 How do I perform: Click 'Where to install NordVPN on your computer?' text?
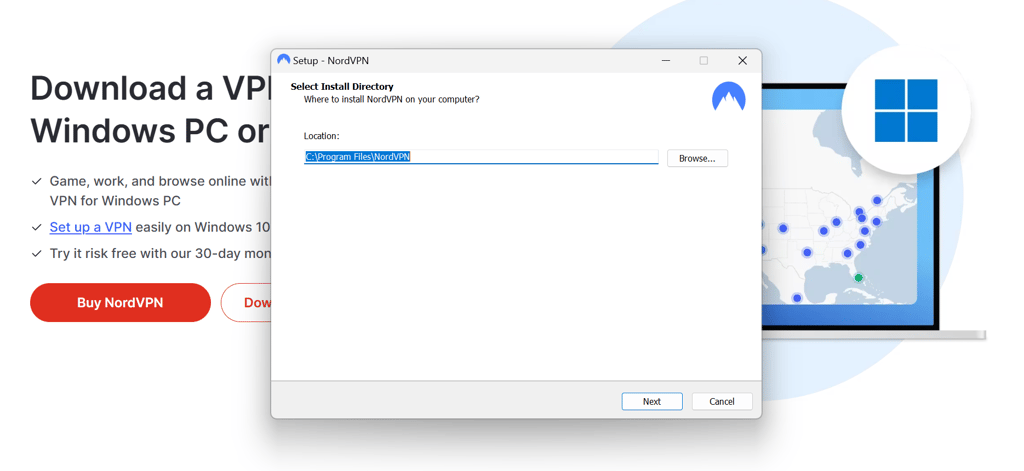pos(391,99)
